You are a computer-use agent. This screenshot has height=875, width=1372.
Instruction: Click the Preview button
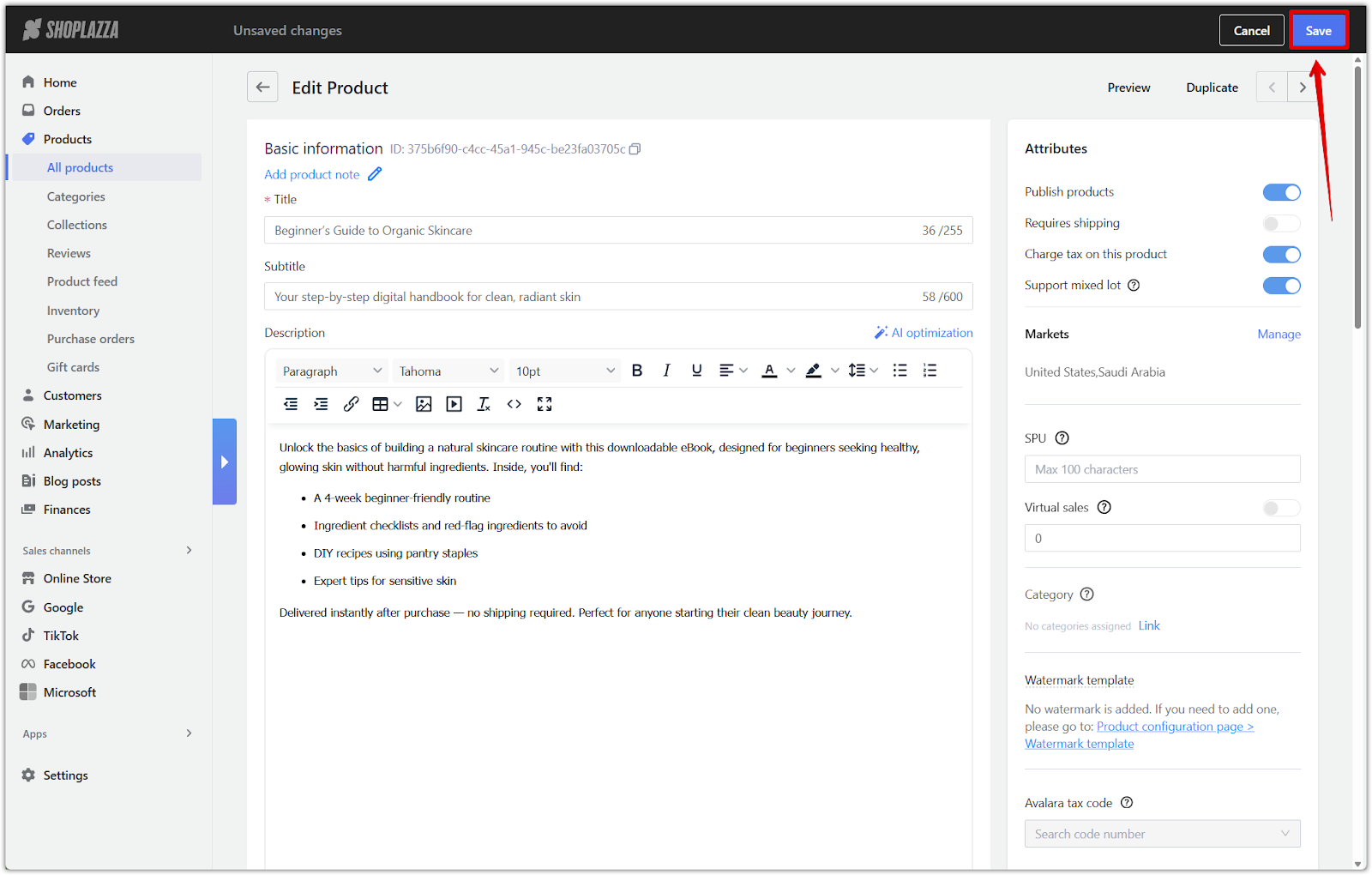coord(1128,87)
